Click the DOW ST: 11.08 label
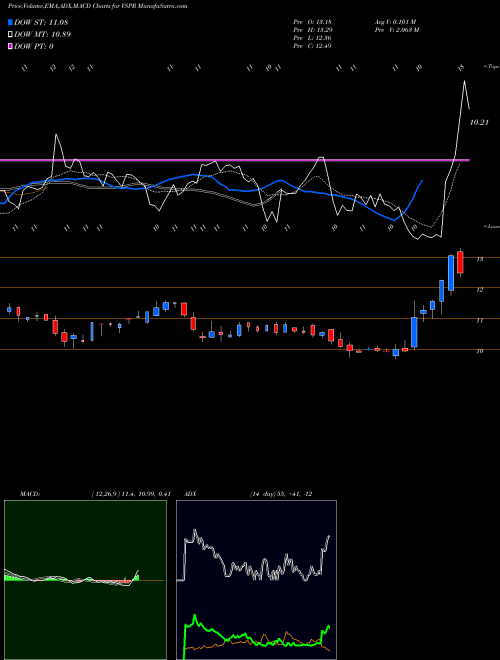This screenshot has width=500, height=660. pyautogui.click(x=41, y=22)
